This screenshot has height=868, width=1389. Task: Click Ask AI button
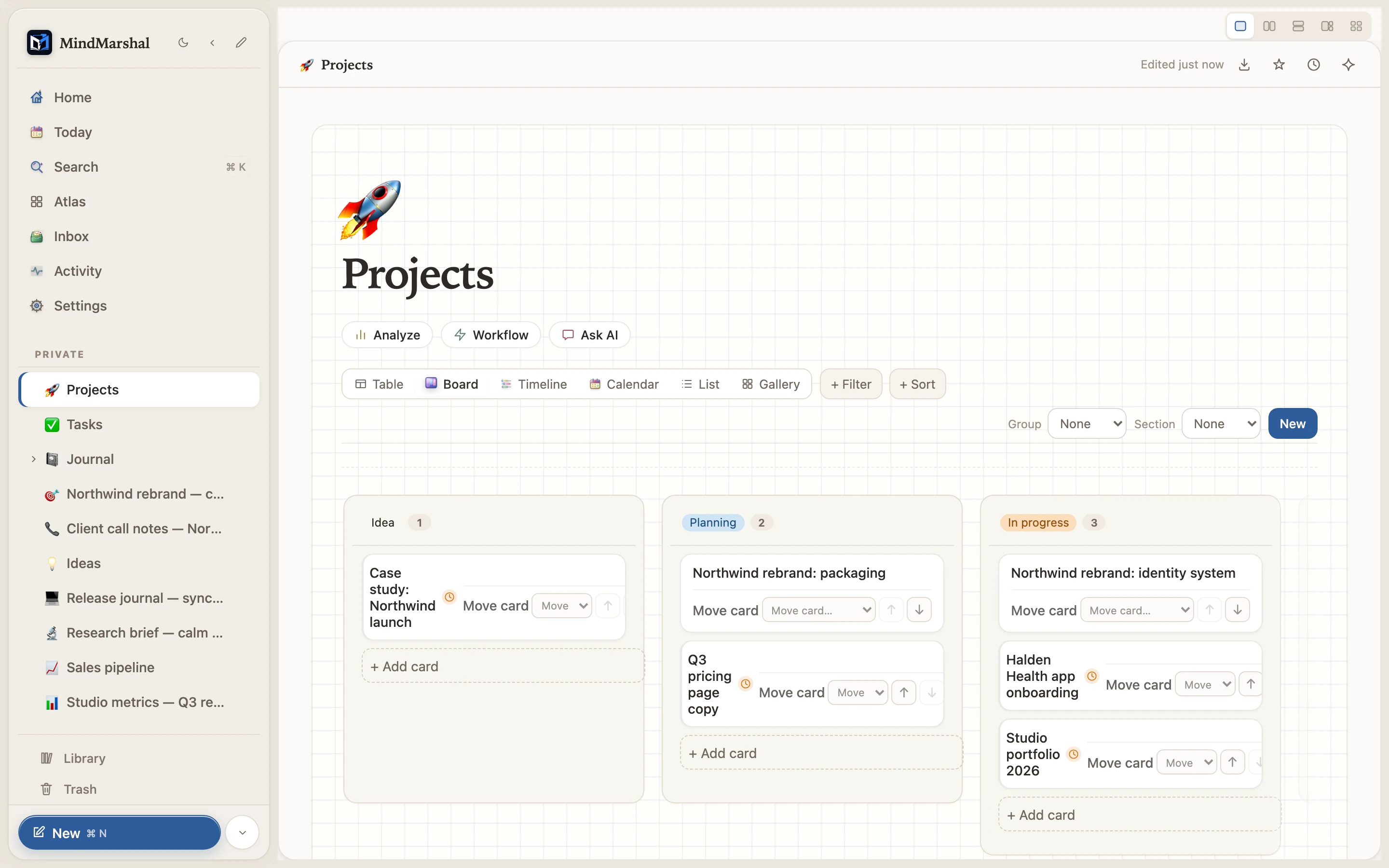click(x=589, y=335)
